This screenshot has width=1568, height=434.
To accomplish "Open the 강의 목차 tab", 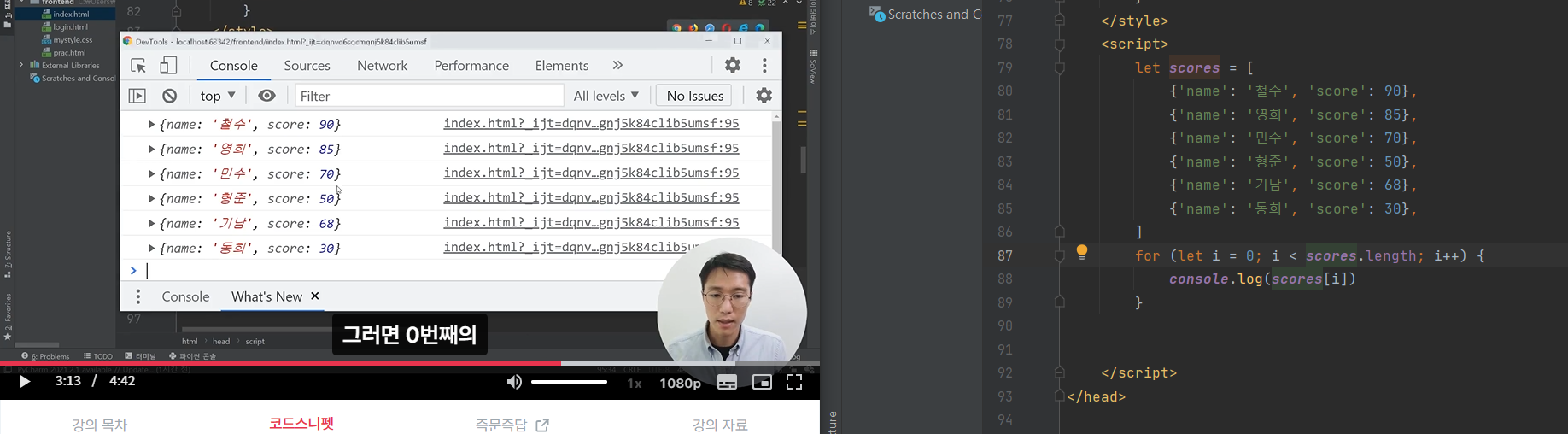I will [100, 425].
